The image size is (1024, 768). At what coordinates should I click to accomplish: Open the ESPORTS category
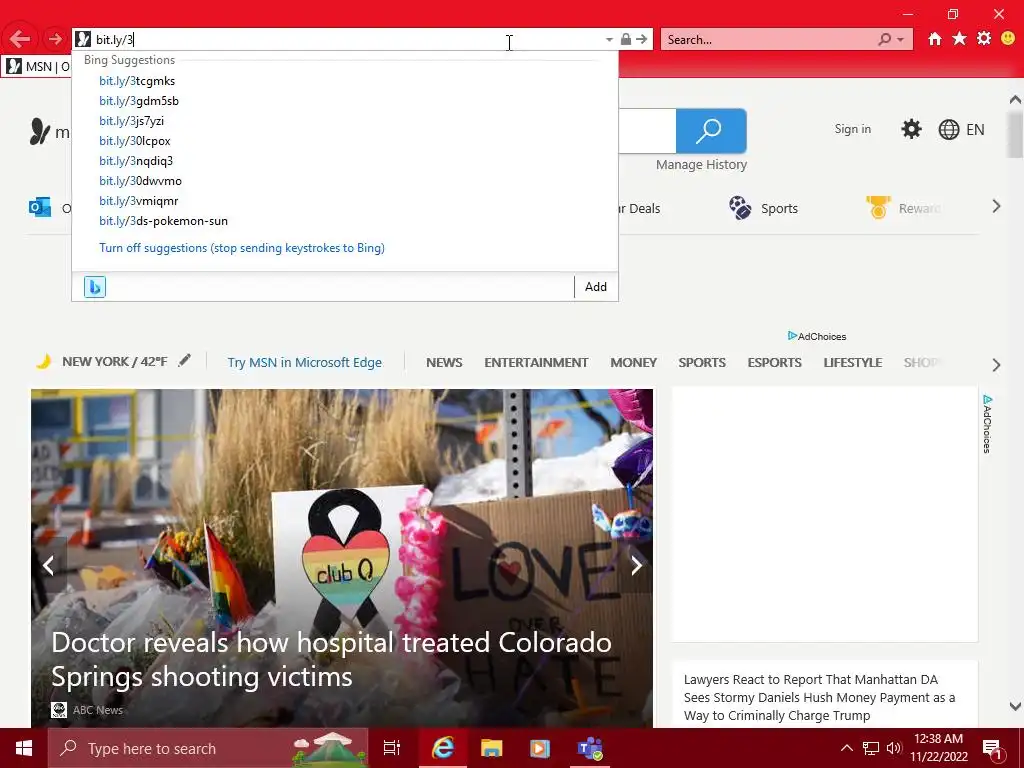point(775,362)
